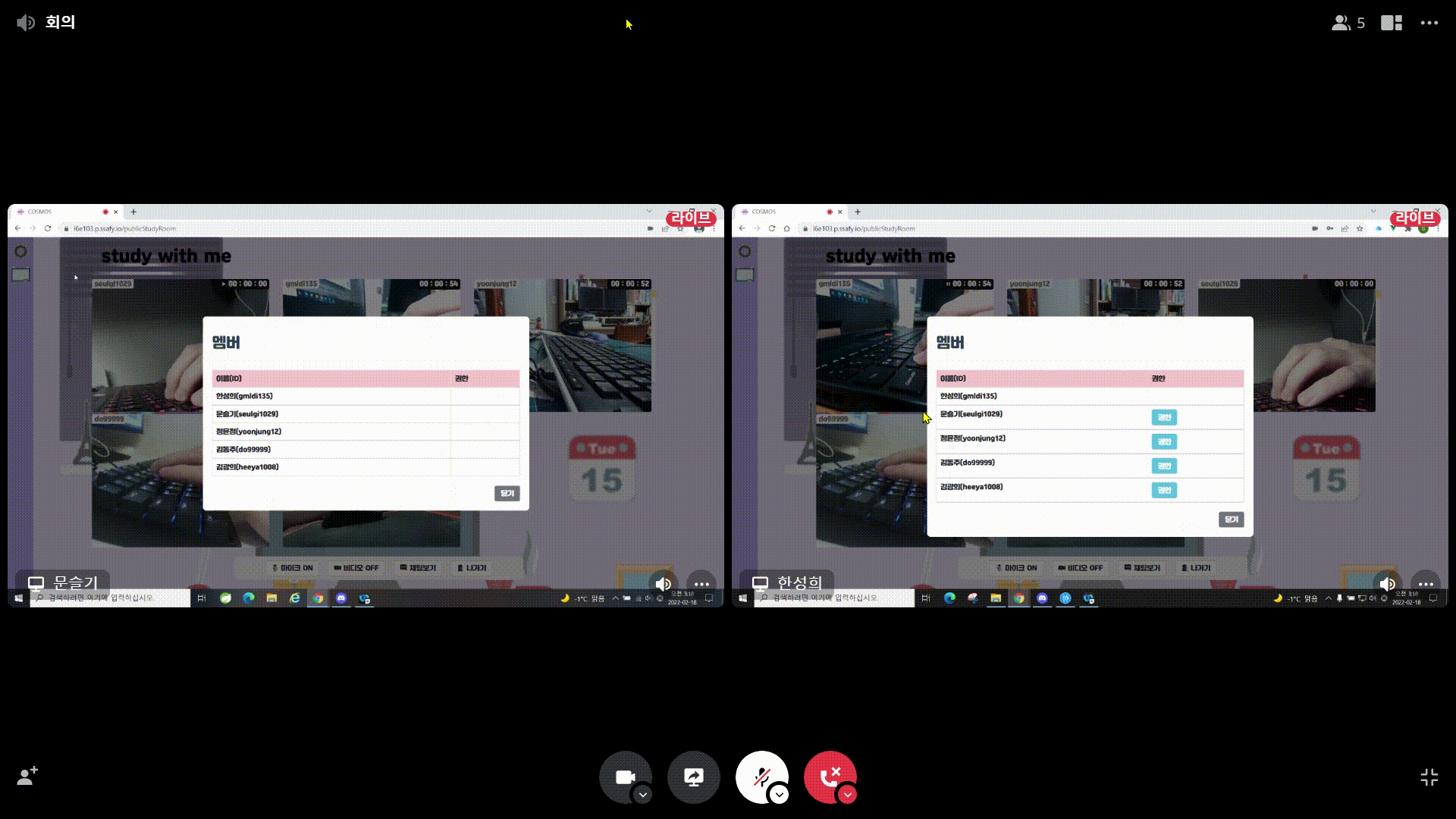Expand the disconnect options arrow
The image size is (1456, 819).
click(x=848, y=795)
